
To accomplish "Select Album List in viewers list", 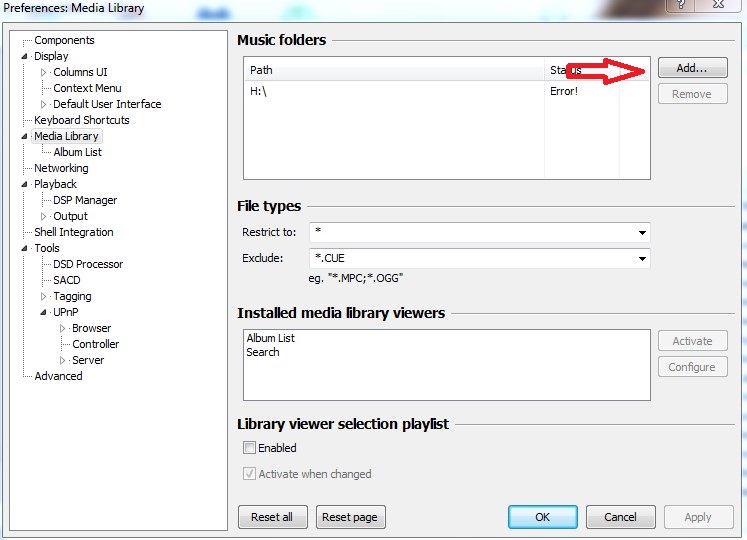I will [271, 338].
